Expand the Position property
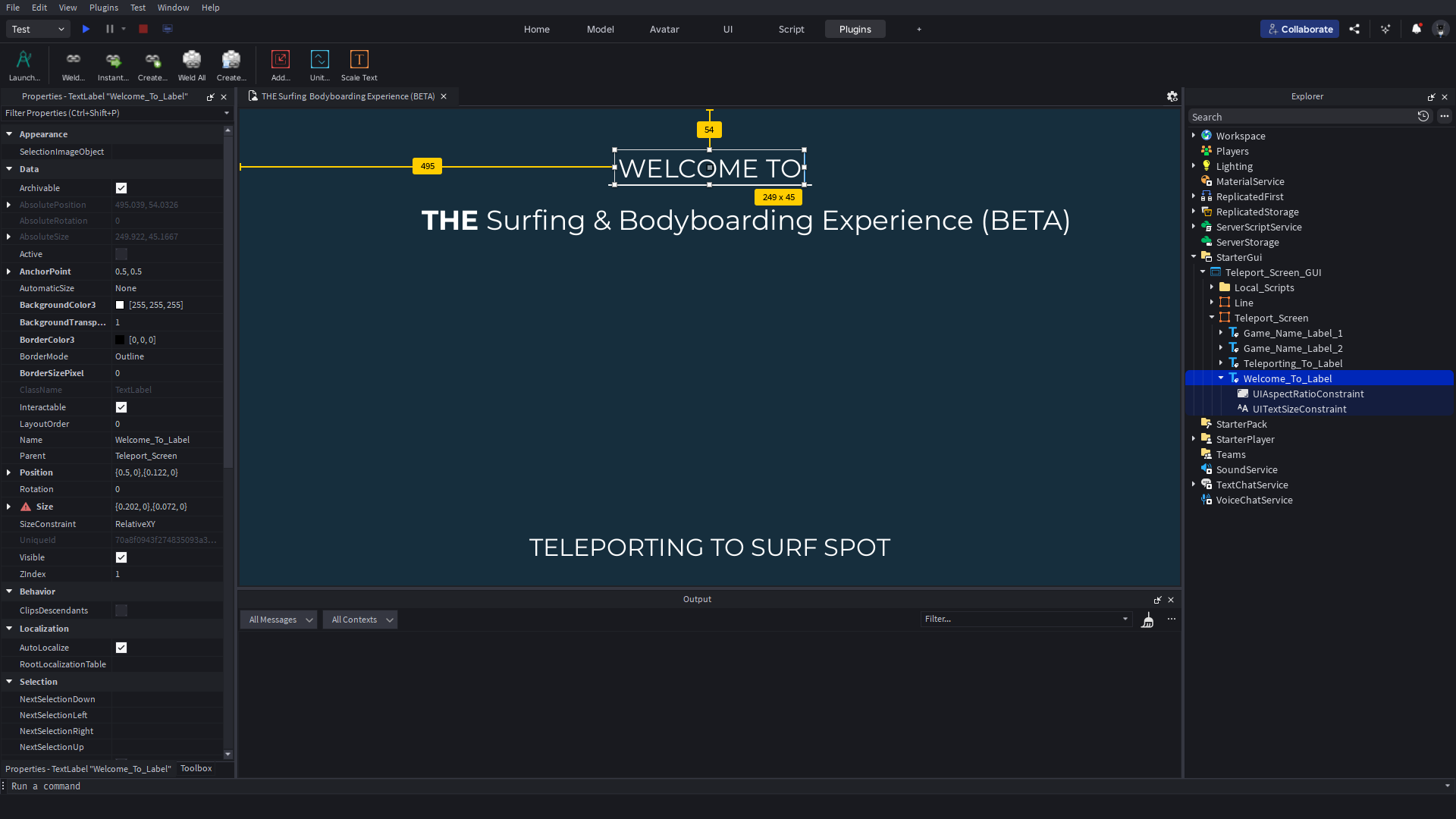 click(8, 472)
